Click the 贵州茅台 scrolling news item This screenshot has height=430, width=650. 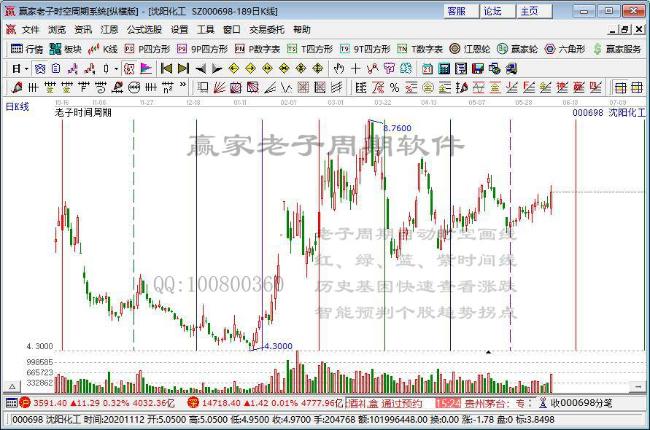[494, 403]
